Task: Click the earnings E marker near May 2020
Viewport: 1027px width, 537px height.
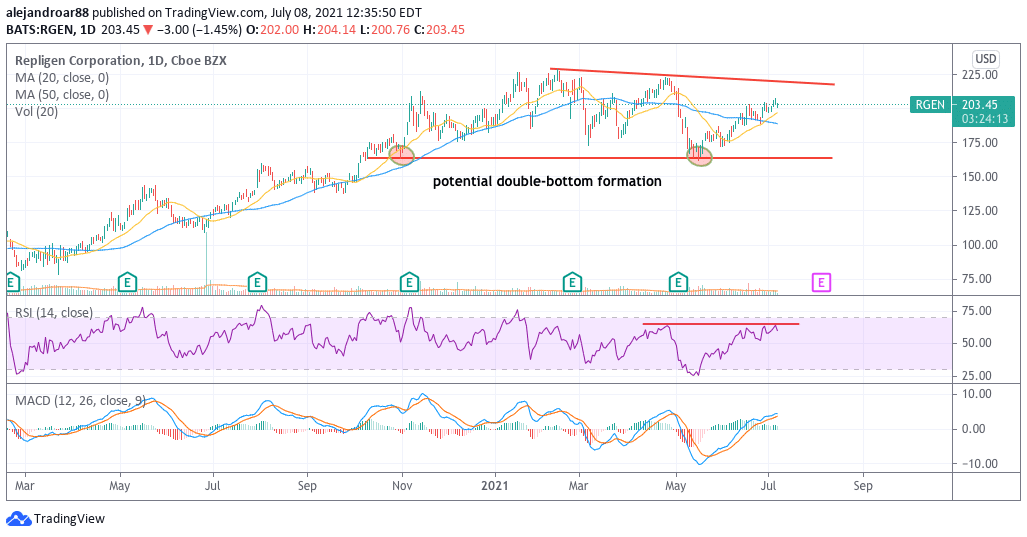Action: point(127,282)
